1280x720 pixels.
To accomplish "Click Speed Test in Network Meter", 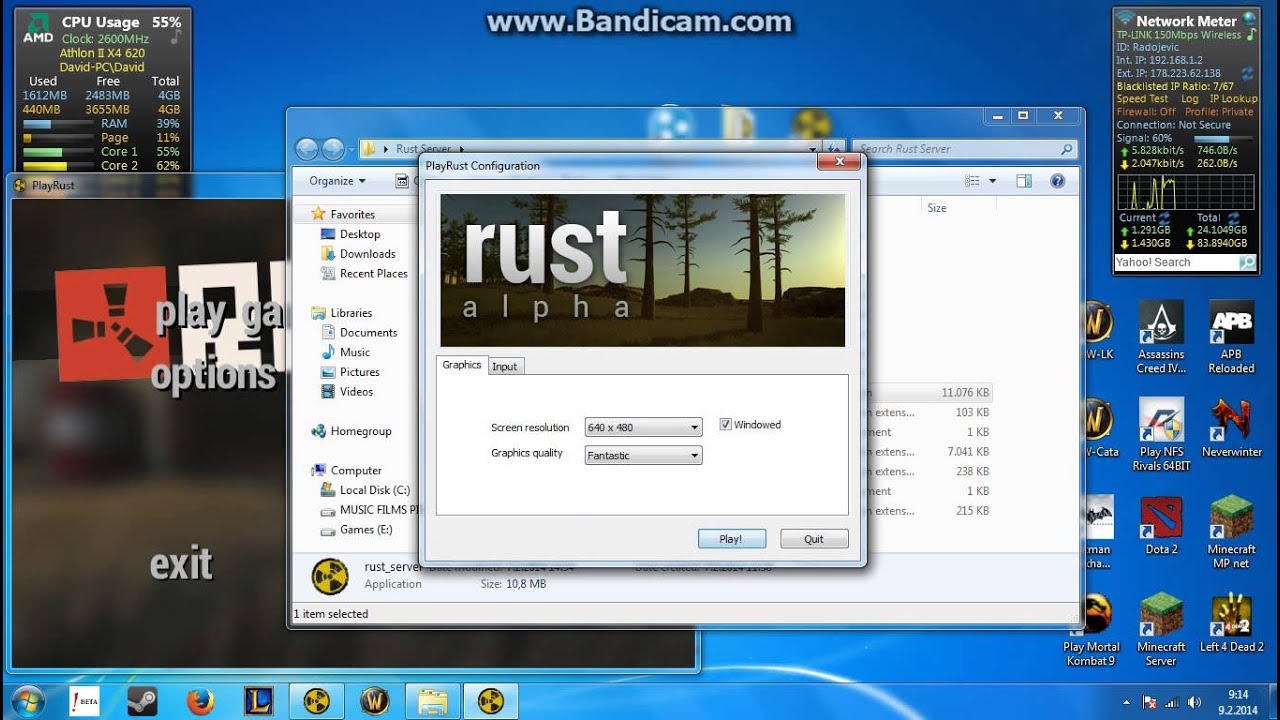I will point(1142,99).
